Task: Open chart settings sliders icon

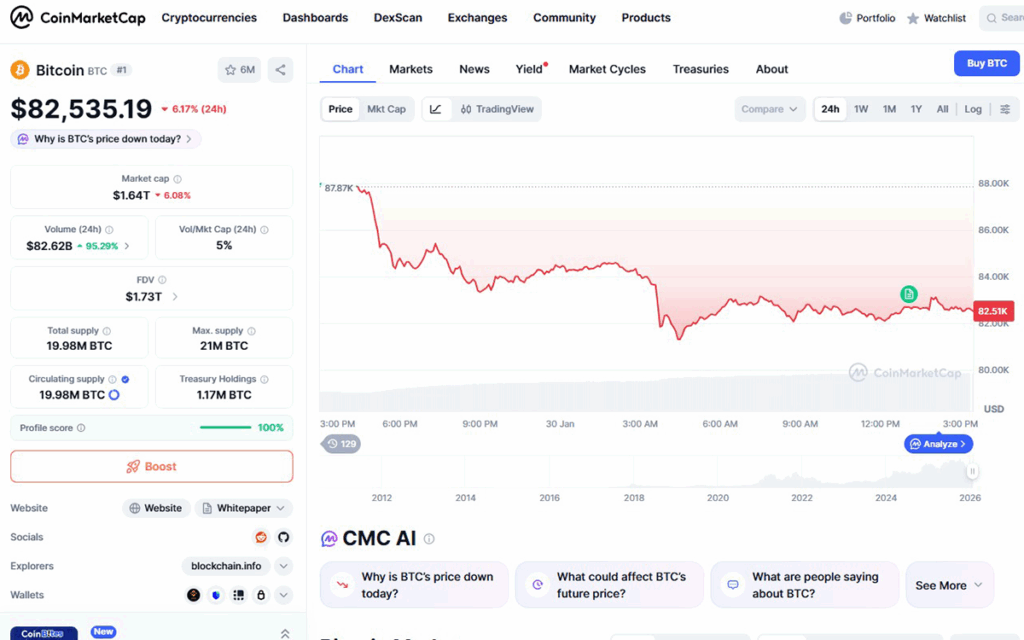Action: click(x=1005, y=109)
